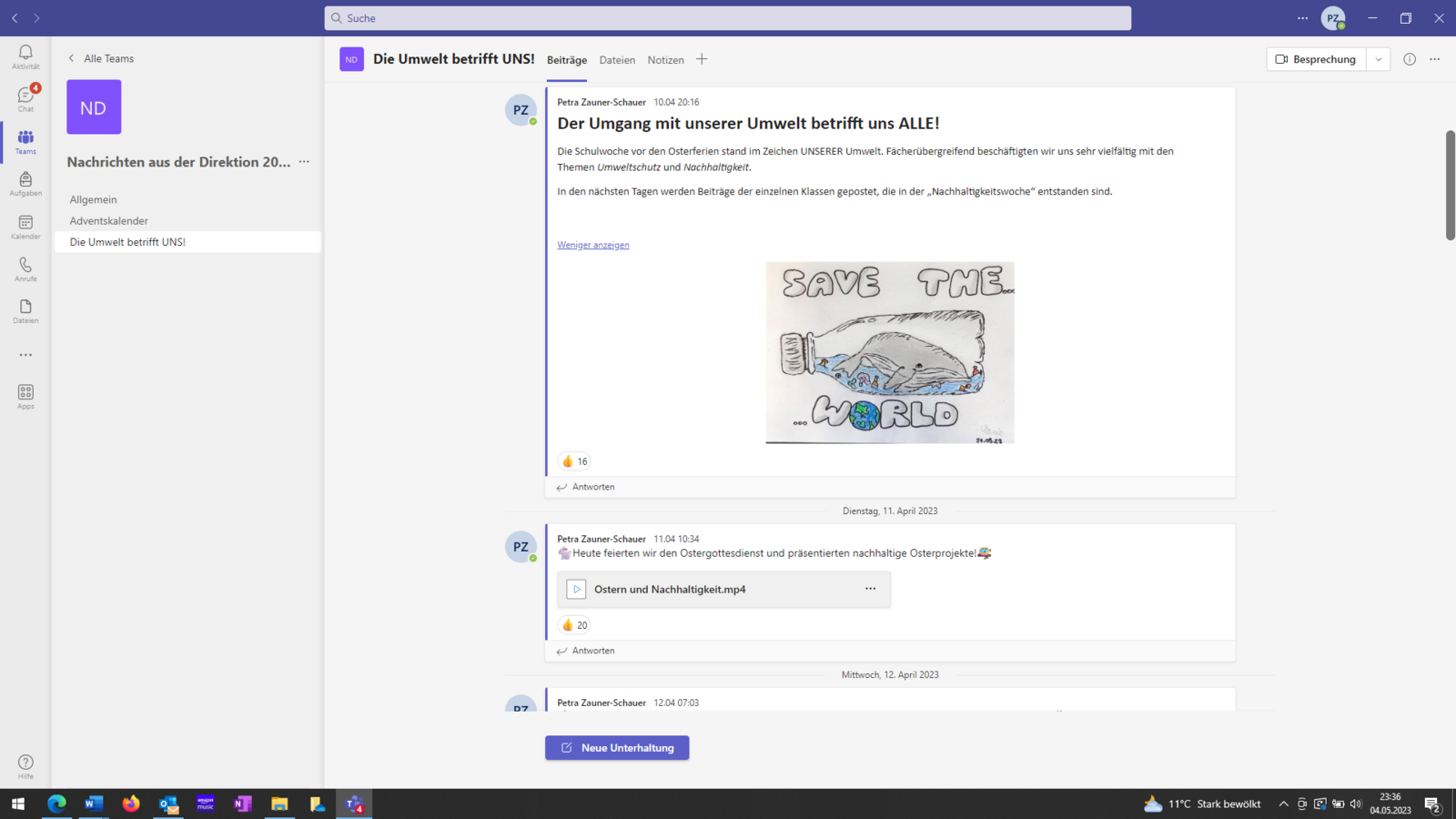Click the Hilfe help icon
Image resolution: width=1456 pixels, height=819 pixels.
pos(25,766)
